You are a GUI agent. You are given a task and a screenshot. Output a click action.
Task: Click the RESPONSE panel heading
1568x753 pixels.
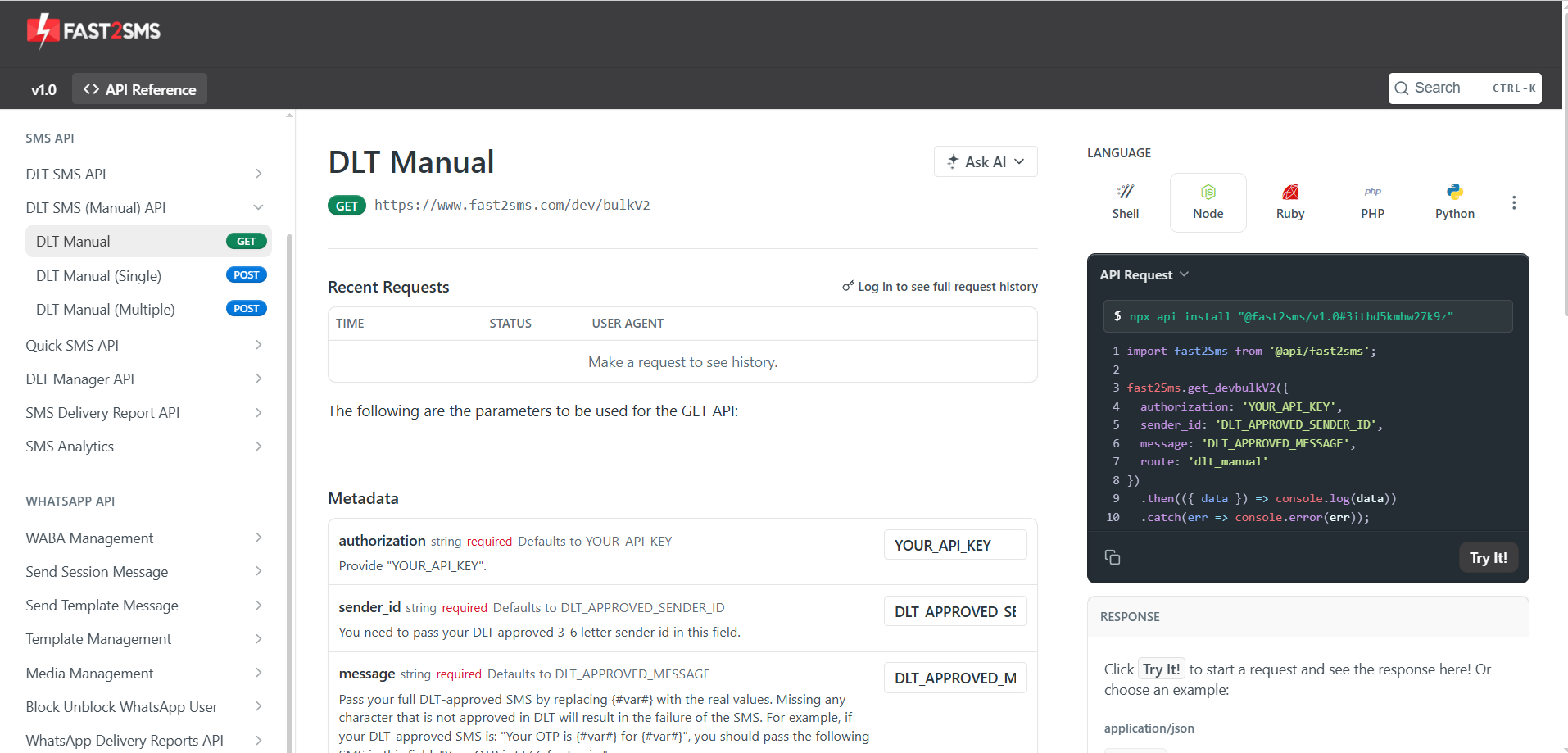coord(1130,617)
